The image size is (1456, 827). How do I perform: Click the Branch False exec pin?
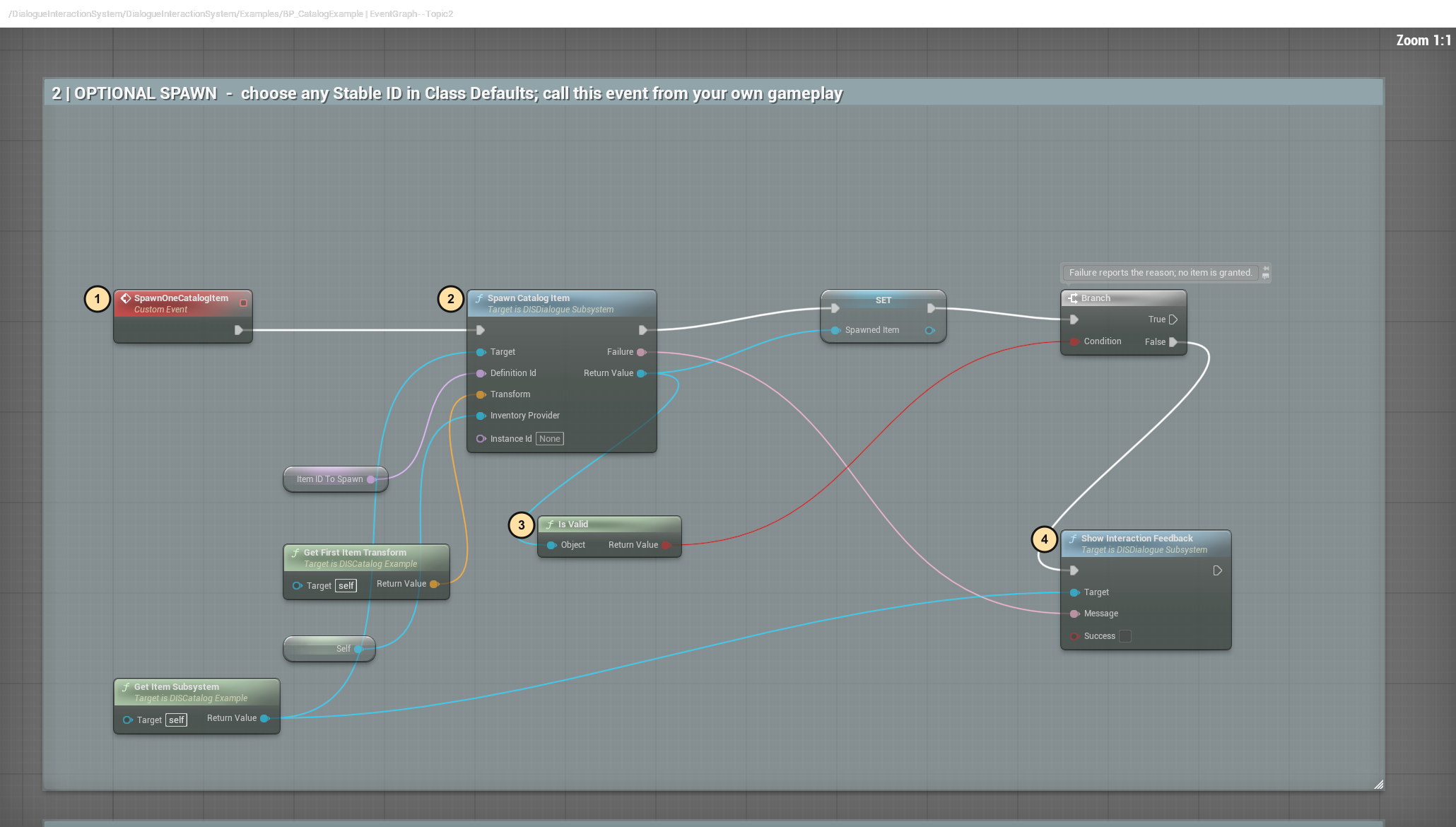click(x=1173, y=342)
